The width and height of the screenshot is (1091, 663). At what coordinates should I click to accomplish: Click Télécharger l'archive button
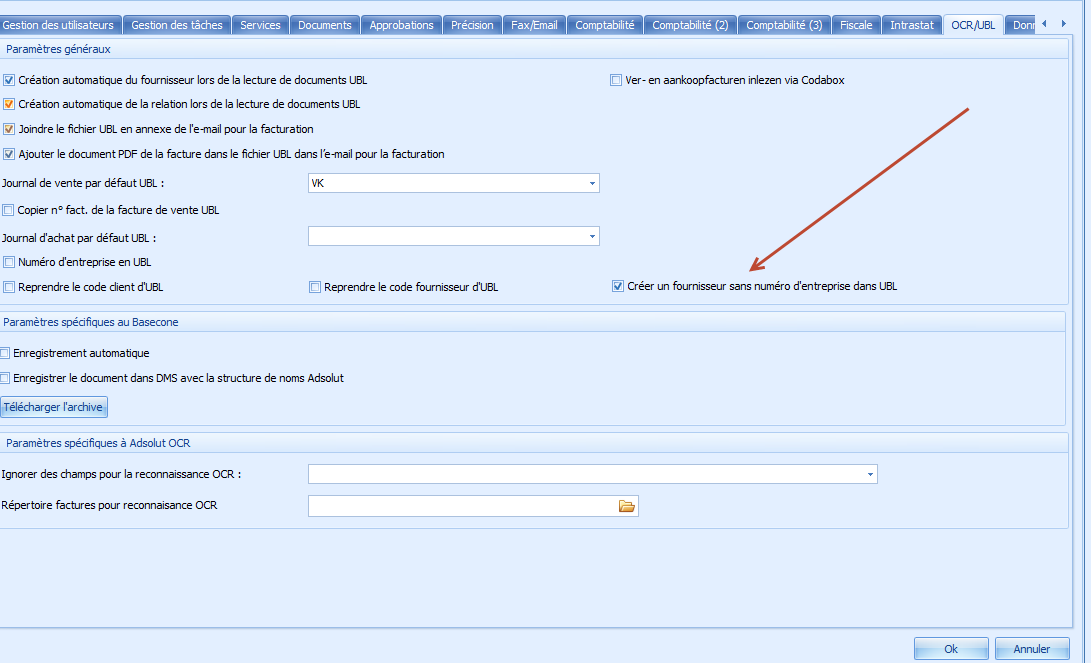tap(54, 407)
